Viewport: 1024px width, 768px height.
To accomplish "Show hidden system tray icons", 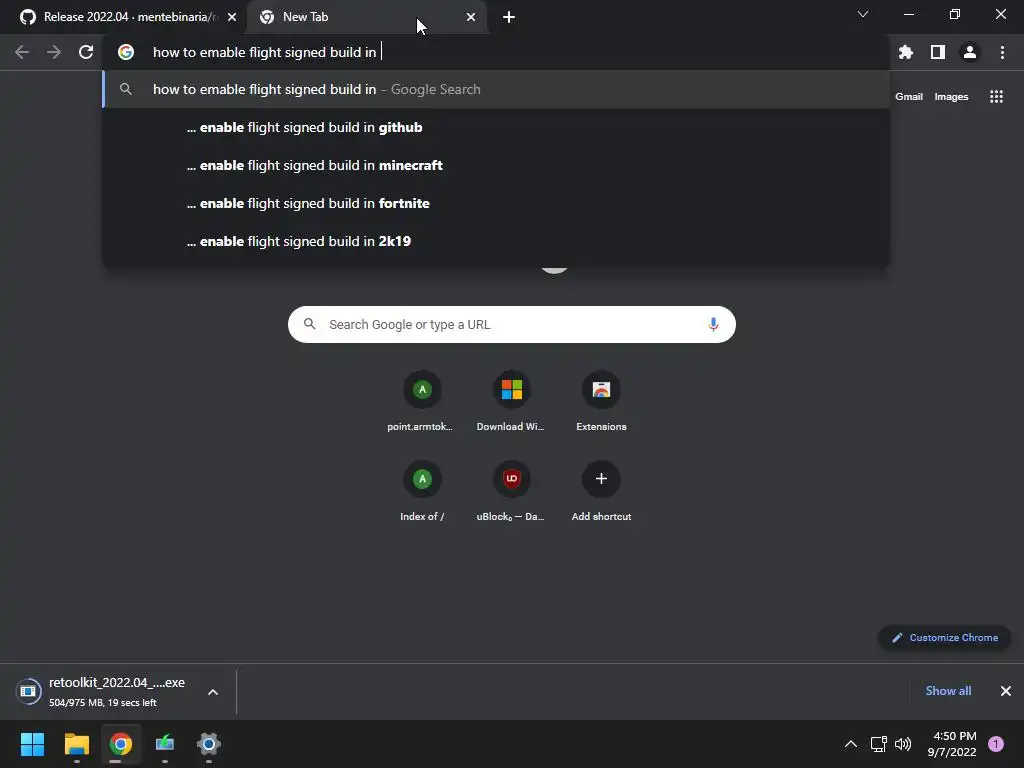I will [x=850, y=744].
